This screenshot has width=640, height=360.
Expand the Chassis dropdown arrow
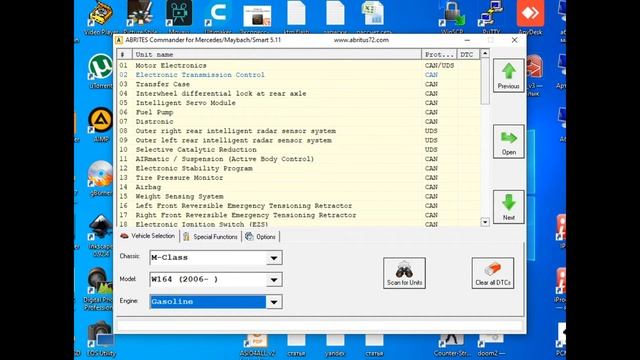click(x=274, y=258)
